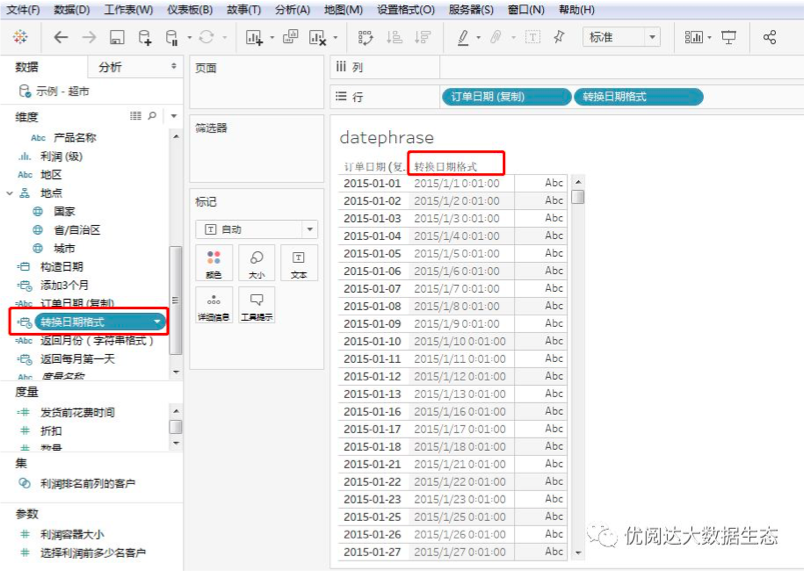Click the Size (大小) marks button

click(x=256, y=263)
